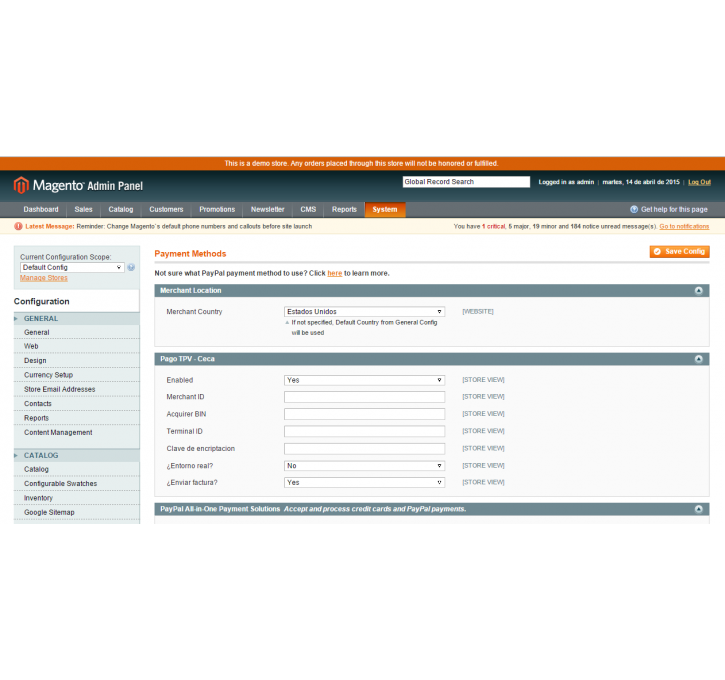Focus the Clave de encriptacion field

pos(364,448)
